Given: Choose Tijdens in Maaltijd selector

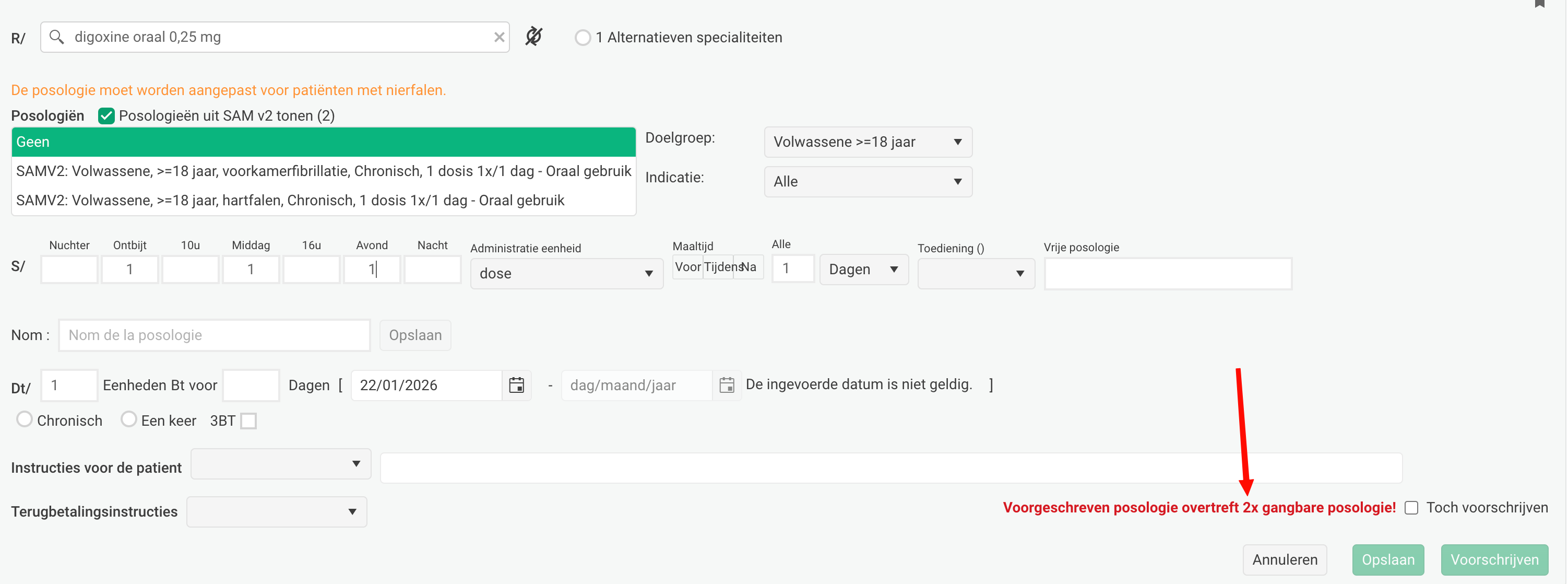Looking at the screenshot, I should tap(719, 267).
